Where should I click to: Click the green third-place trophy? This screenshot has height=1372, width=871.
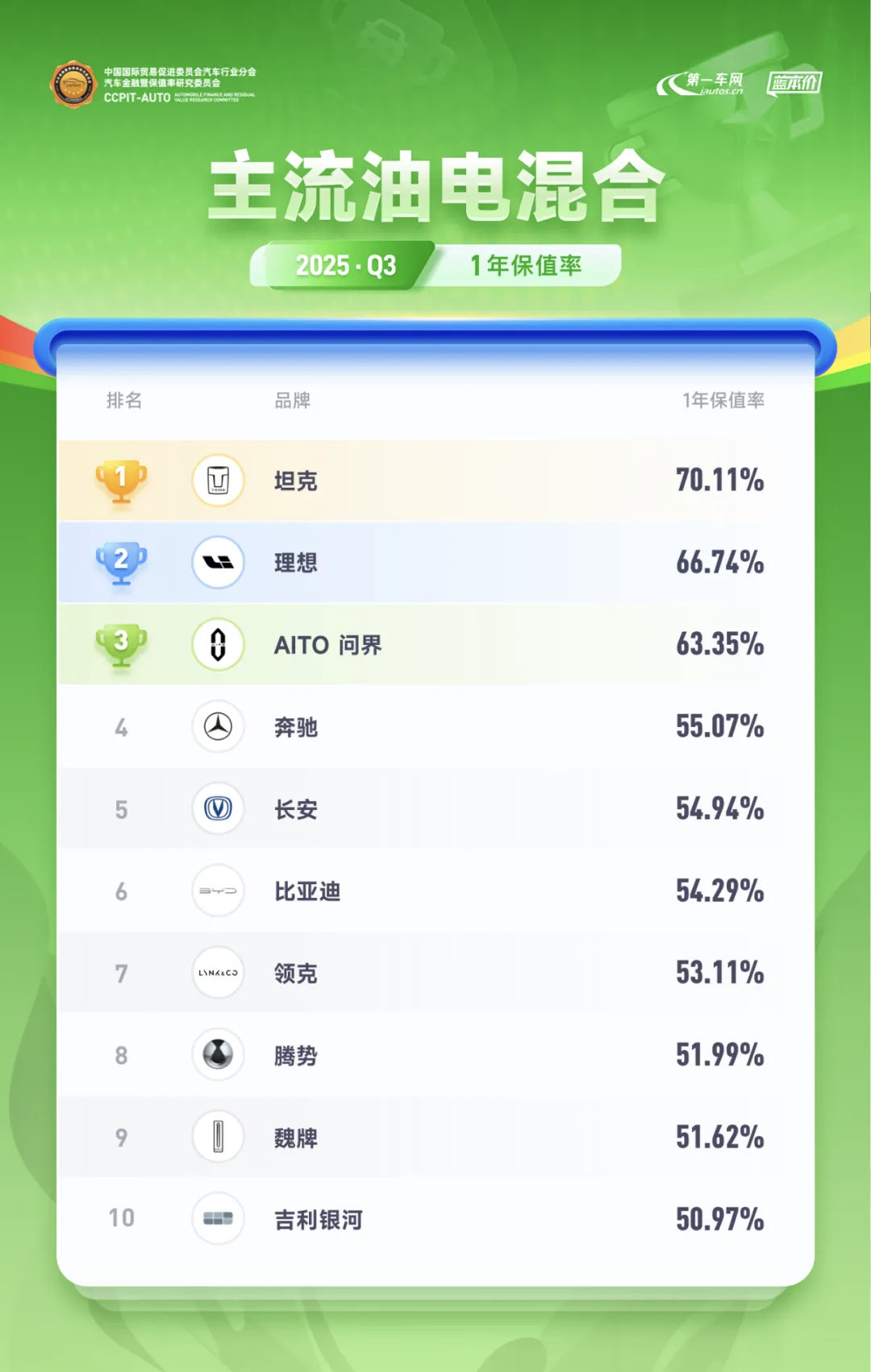[121, 645]
